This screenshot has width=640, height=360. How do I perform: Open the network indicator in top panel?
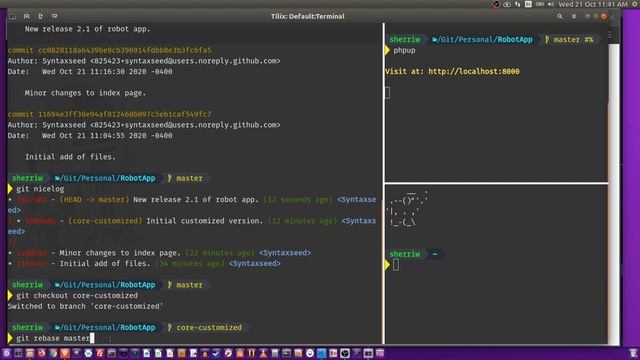pyautogui.click(x=518, y=4)
